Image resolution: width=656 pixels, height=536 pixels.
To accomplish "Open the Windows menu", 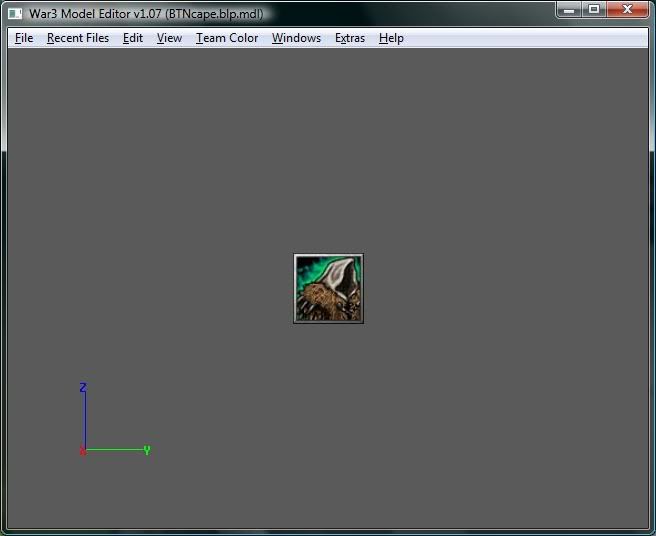I will point(296,38).
